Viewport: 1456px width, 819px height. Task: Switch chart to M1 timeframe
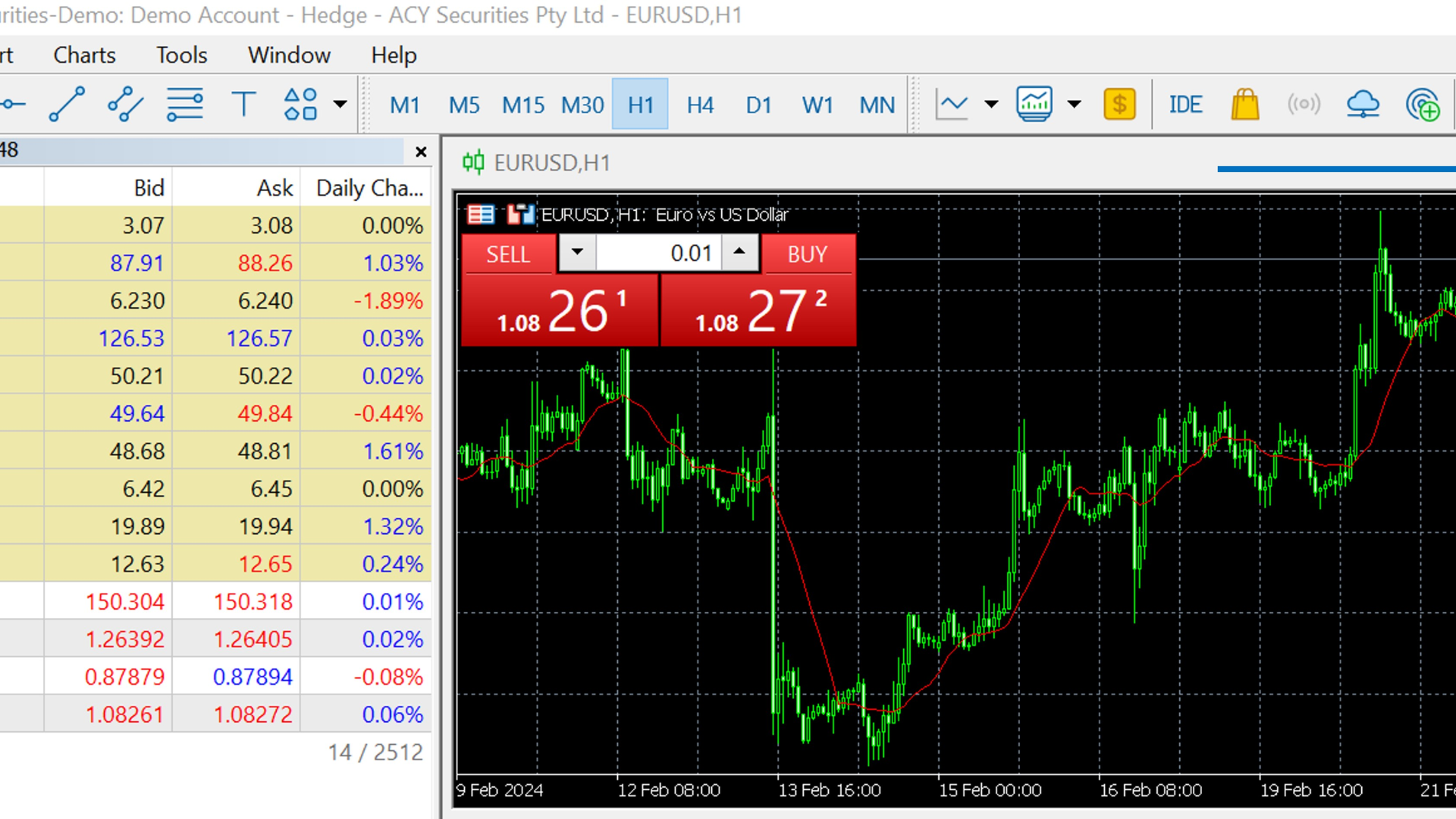tap(405, 105)
